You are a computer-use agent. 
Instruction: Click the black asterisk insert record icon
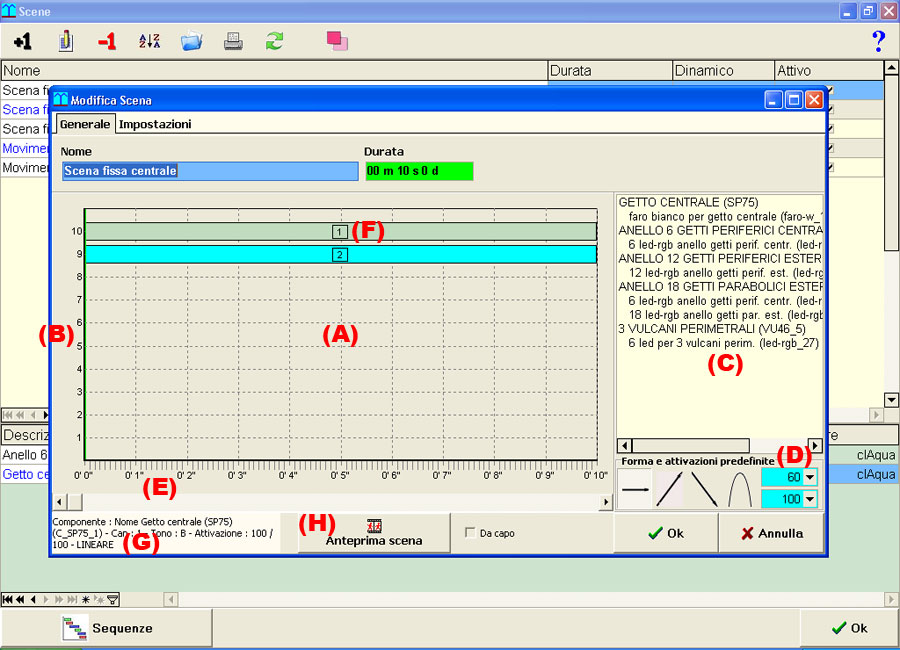point(86,599)
